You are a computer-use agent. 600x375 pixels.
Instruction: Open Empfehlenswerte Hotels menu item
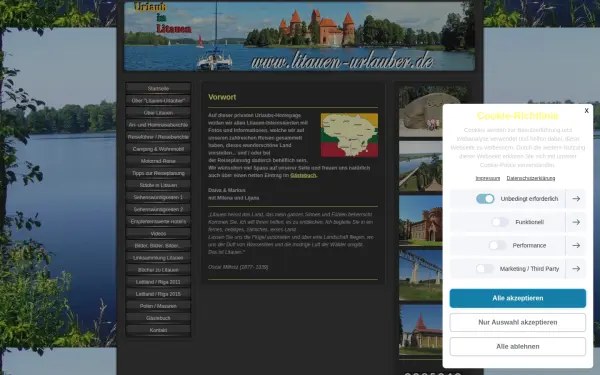click(x=158, y=222)
